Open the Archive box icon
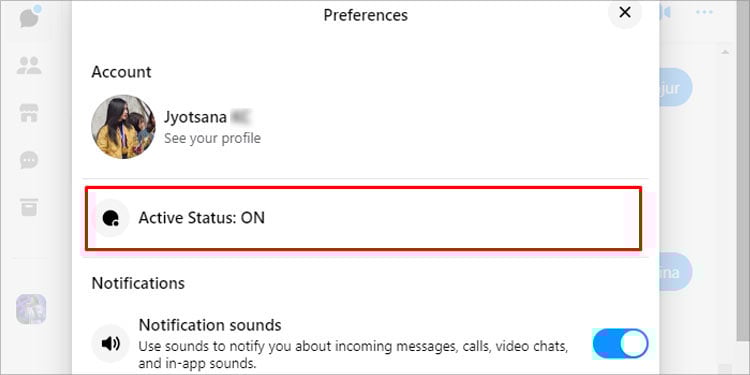Screen dimensions: 750x375 click(x=29, y=207)
